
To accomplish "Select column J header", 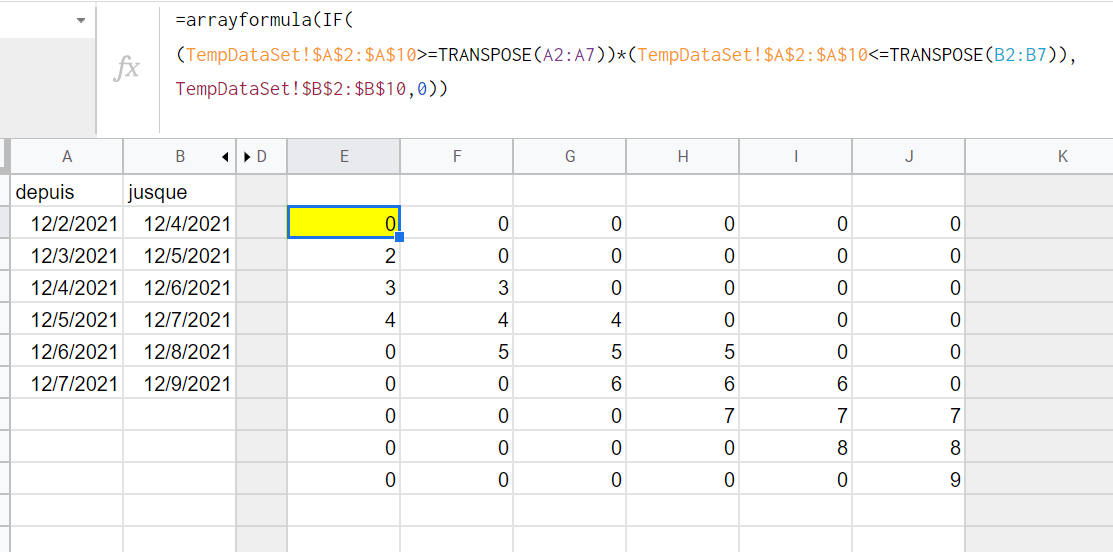I will [x=909, y=157].
